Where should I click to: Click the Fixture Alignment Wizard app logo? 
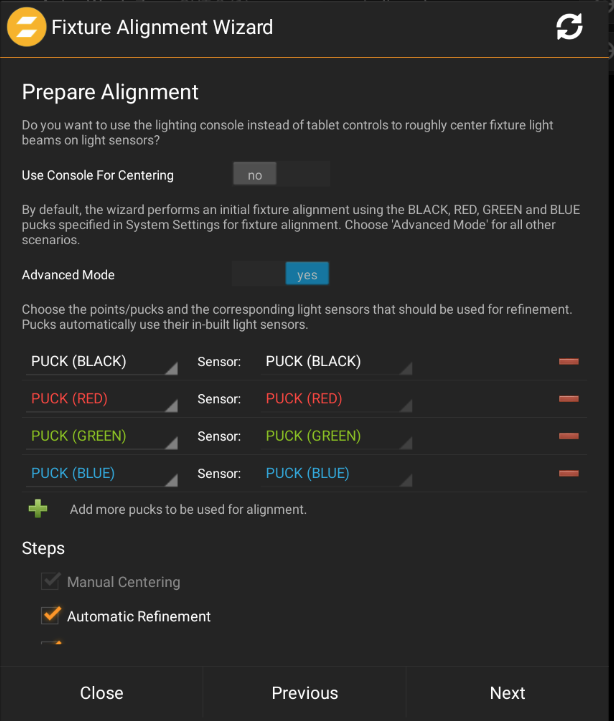click(26, 27)
